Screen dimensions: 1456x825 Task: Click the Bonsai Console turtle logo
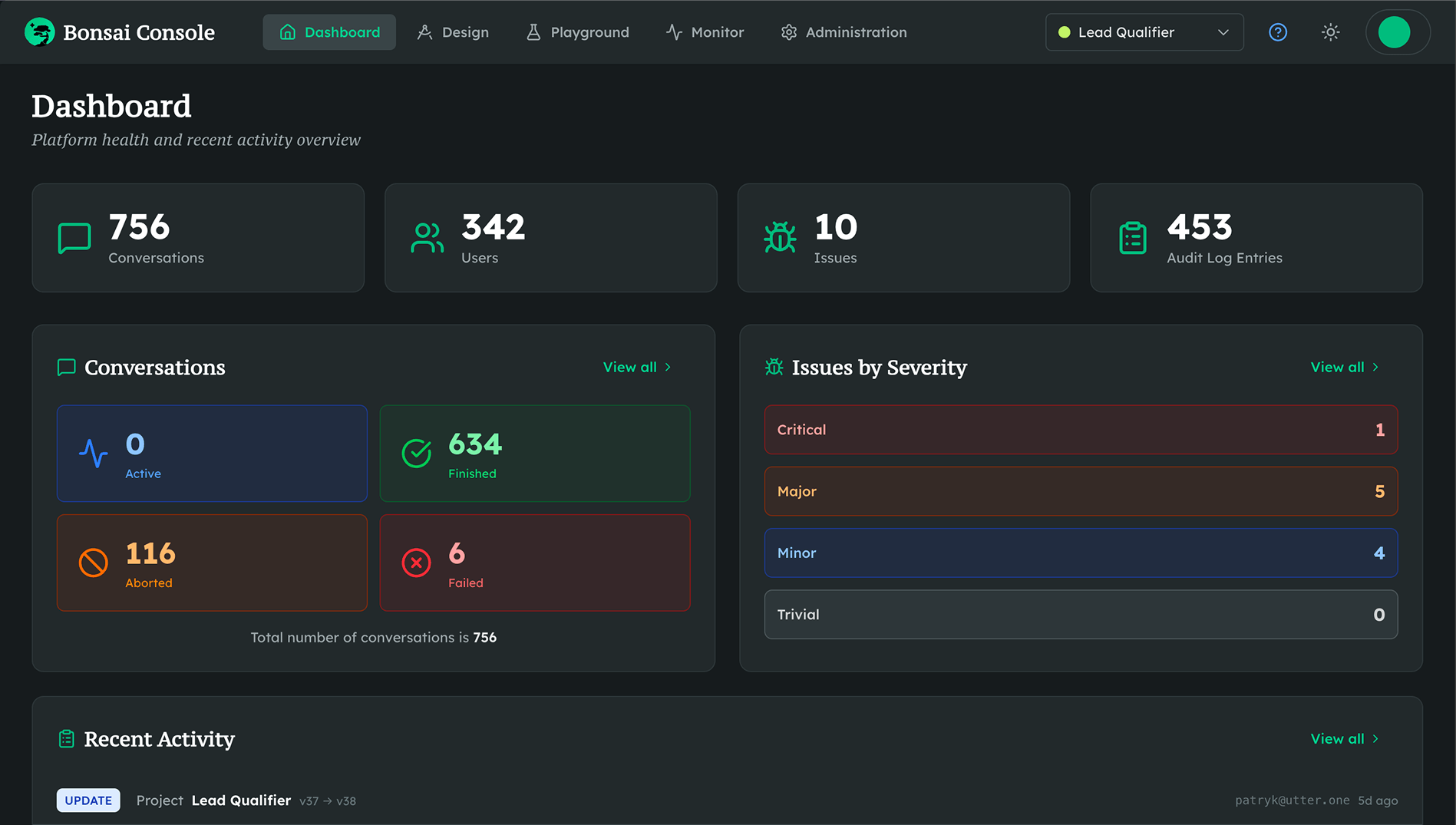(x=39, y=31)
